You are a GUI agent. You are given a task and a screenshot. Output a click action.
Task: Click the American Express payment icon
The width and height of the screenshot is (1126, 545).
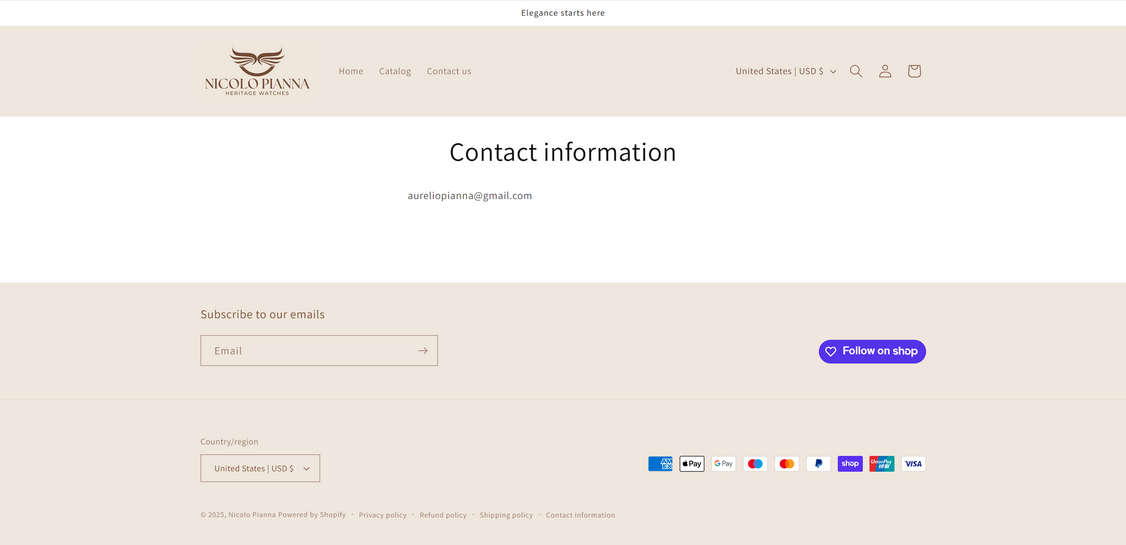tap(660, 464)
